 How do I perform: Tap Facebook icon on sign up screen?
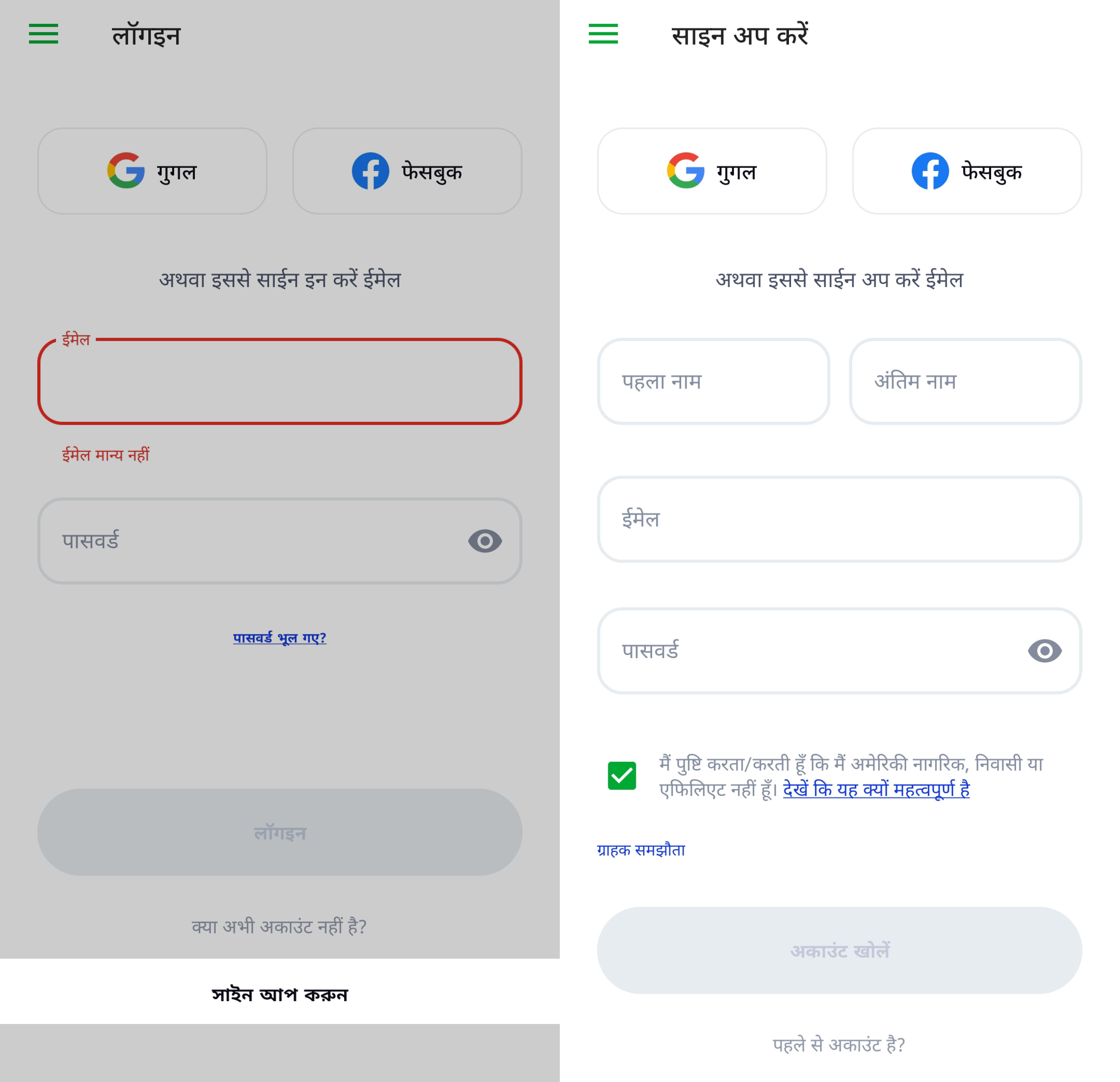tap(930, 171)
